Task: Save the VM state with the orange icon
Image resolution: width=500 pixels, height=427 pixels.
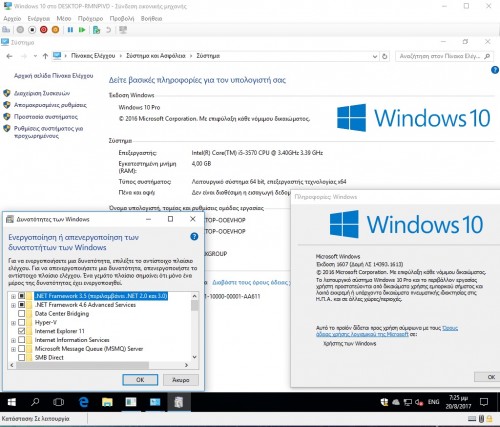Action: [x=55, y=30]
